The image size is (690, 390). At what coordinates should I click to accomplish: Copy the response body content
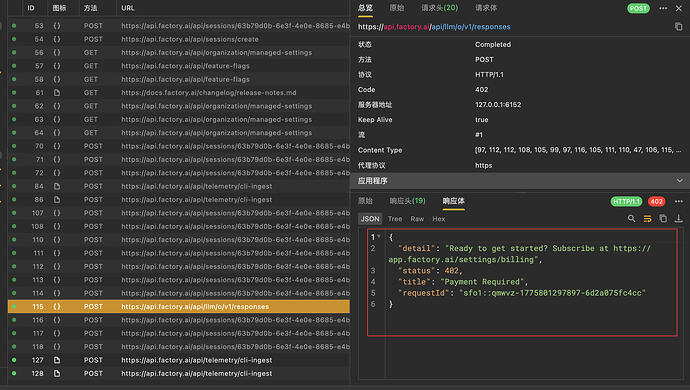pos(663,218)
